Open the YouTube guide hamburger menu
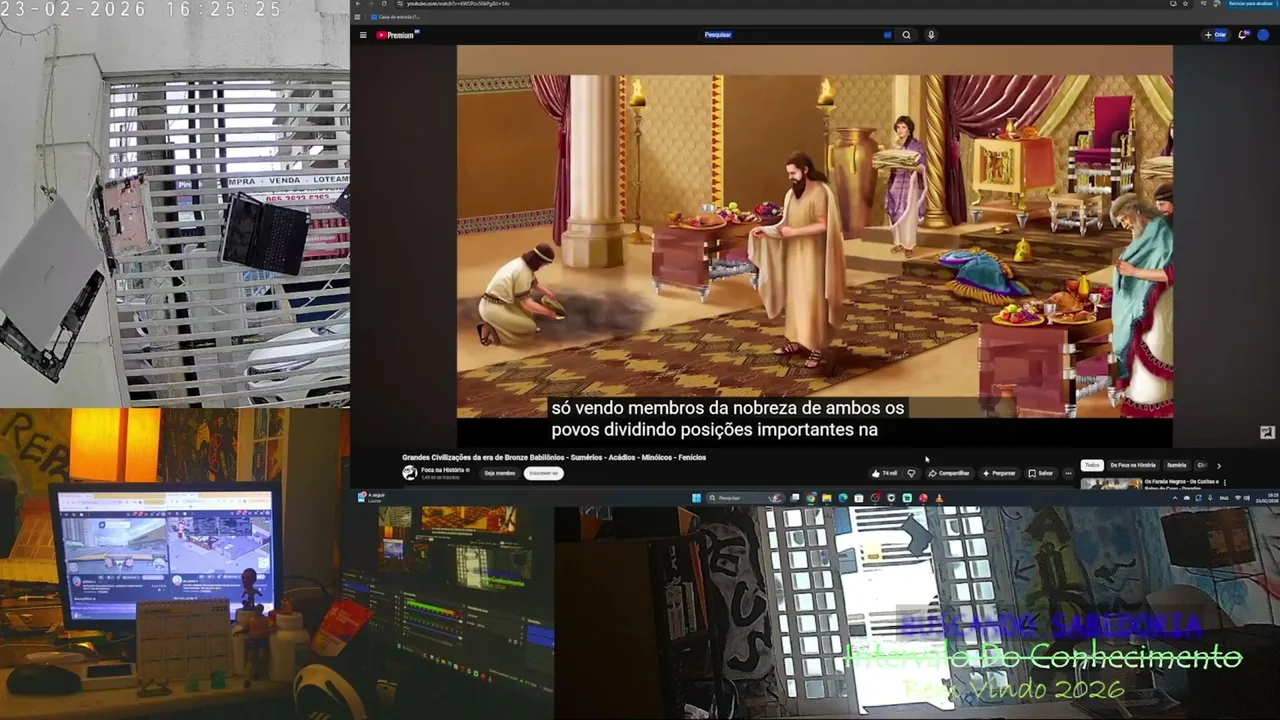 pos(363,35)
